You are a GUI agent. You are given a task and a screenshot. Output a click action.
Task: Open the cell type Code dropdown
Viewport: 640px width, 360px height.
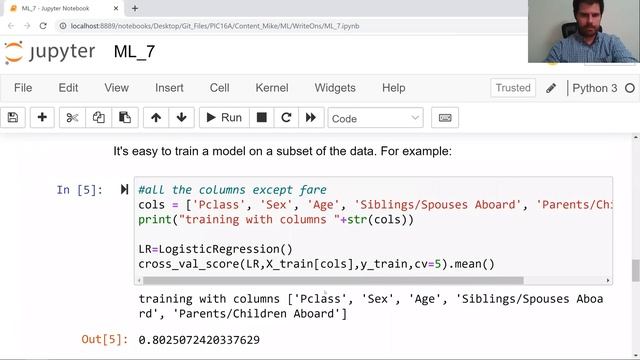[x=375, y=118]
